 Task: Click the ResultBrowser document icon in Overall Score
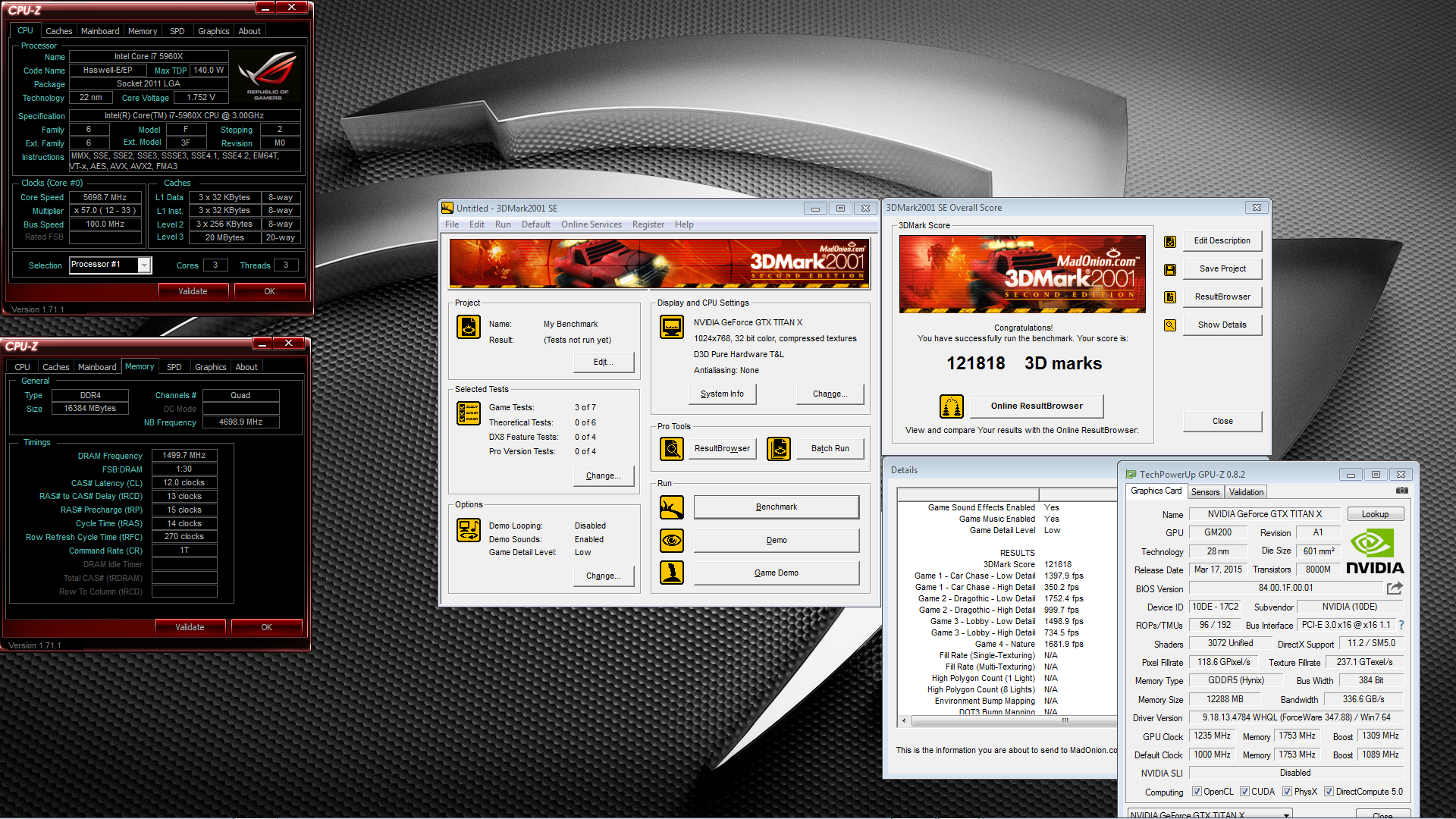point(1170,297)
